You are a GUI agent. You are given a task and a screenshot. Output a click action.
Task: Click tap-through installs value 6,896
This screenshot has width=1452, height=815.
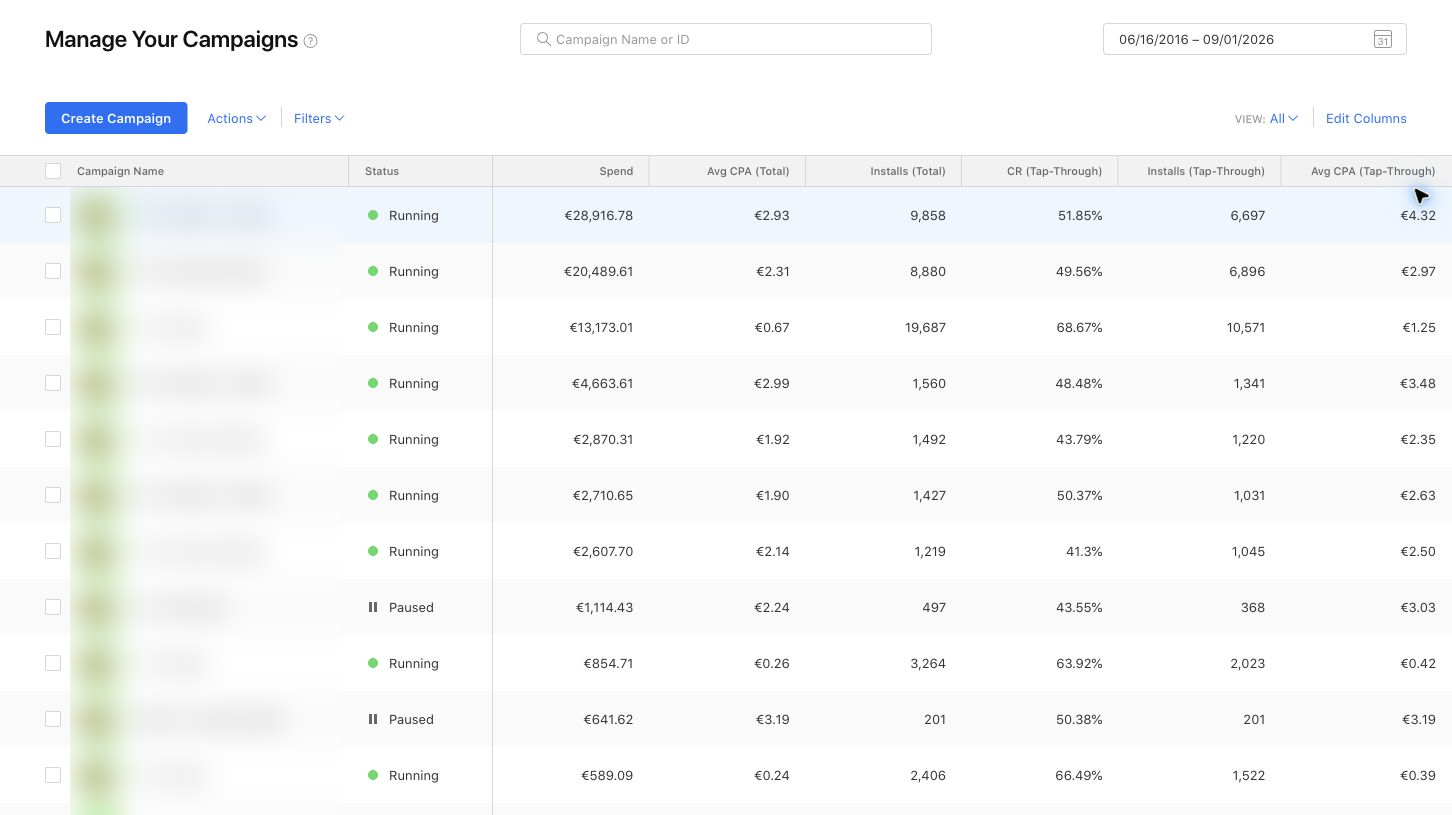[1247, 271]
